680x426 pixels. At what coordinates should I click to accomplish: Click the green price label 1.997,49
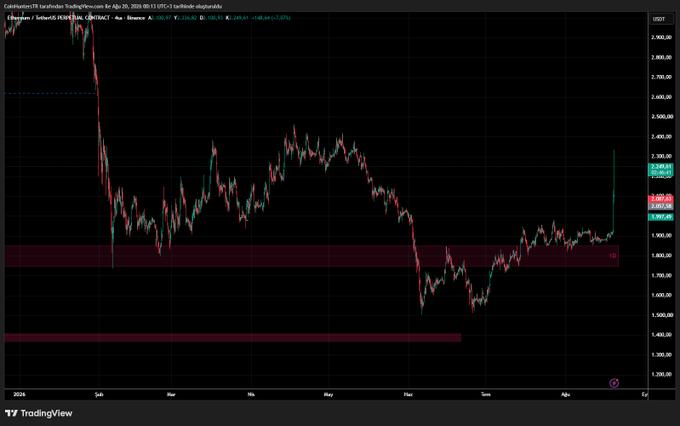(660, 216)
